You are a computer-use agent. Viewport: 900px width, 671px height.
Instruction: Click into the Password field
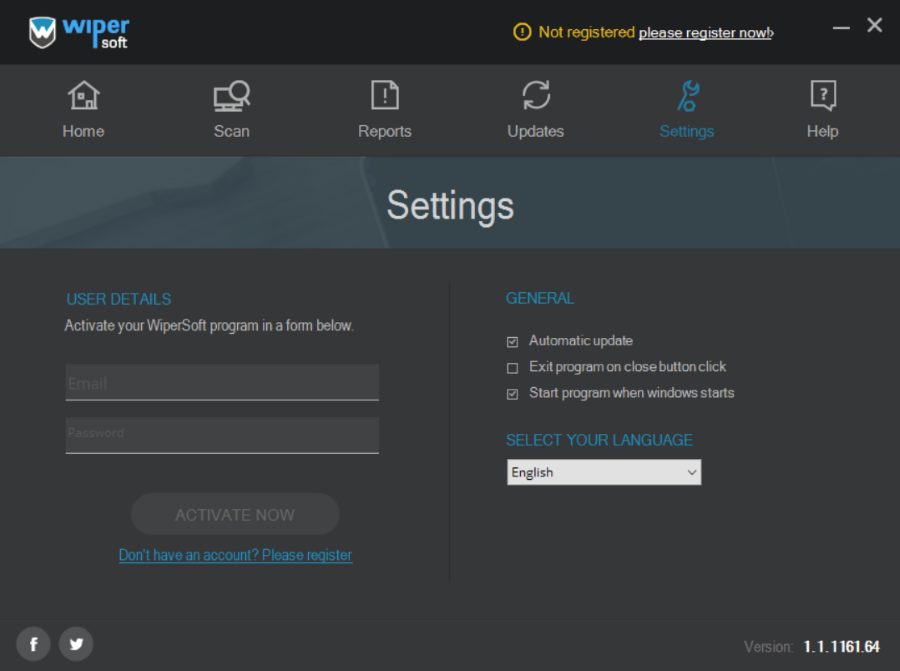tap(222, 435)
